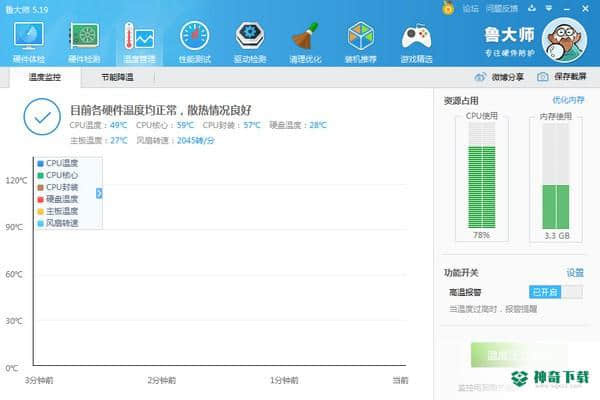Click the download arrow icon in title bar

532,8
